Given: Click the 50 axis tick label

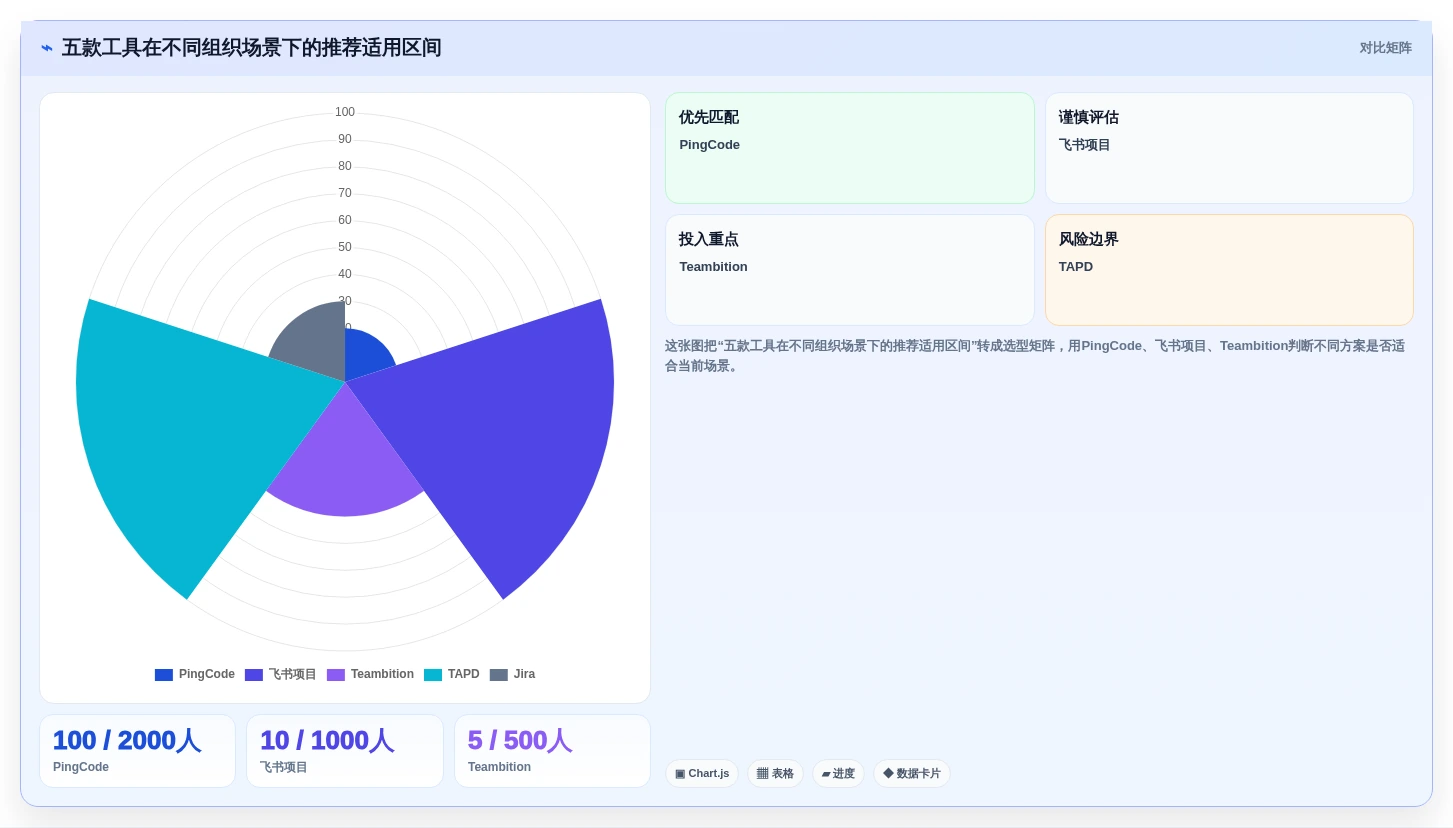Looking at the screenshot, I should [345, 247].
